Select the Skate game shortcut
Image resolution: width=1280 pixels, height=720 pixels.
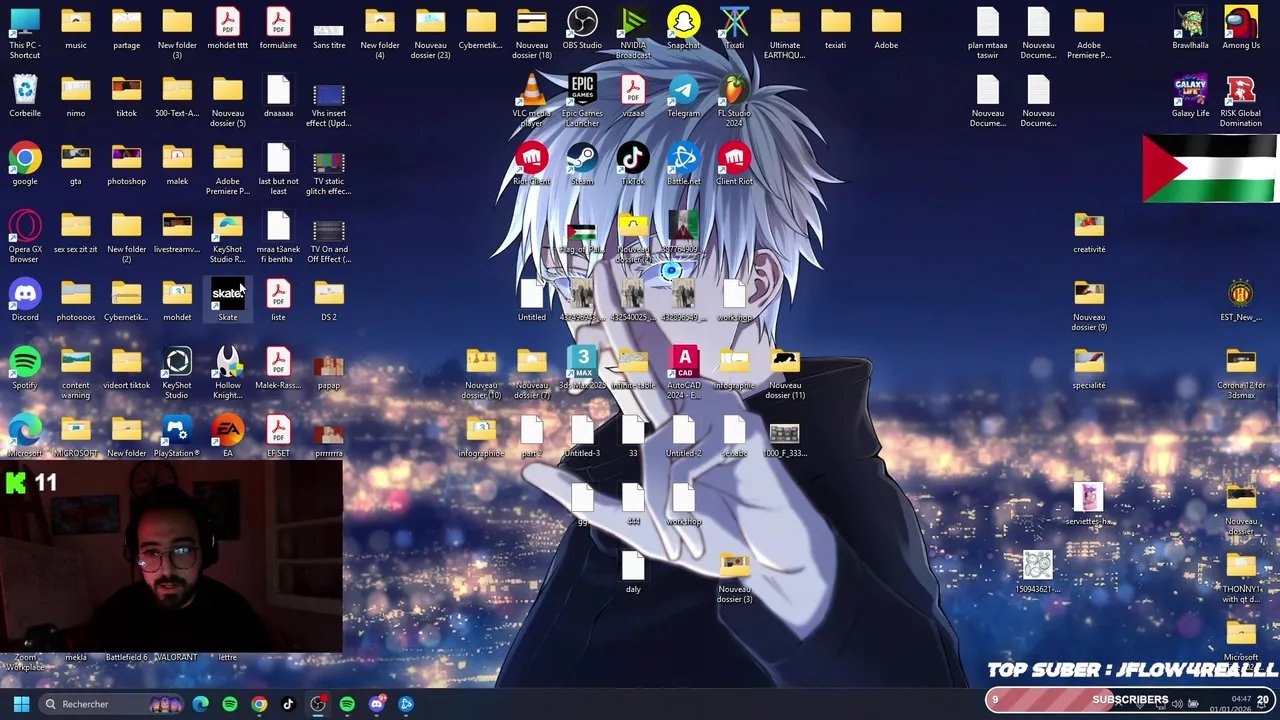(228, 301)
